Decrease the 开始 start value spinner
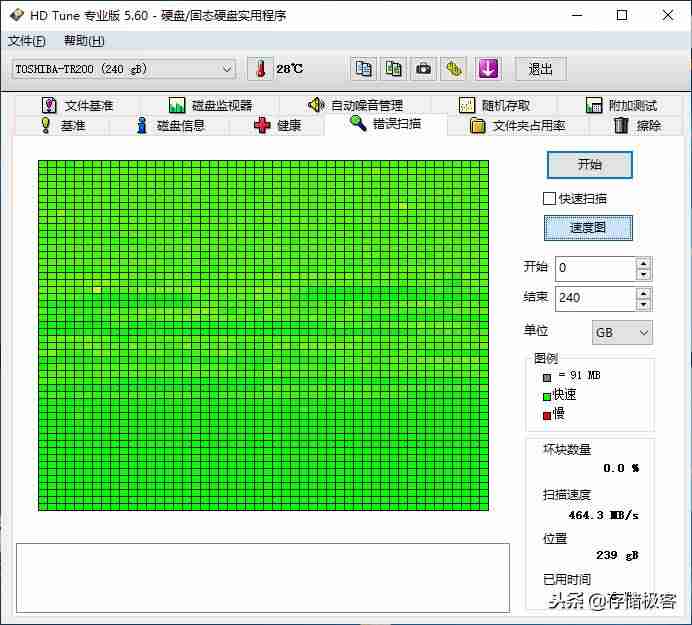692x625 pixels. pyautogui.click(x=643, y=275)
